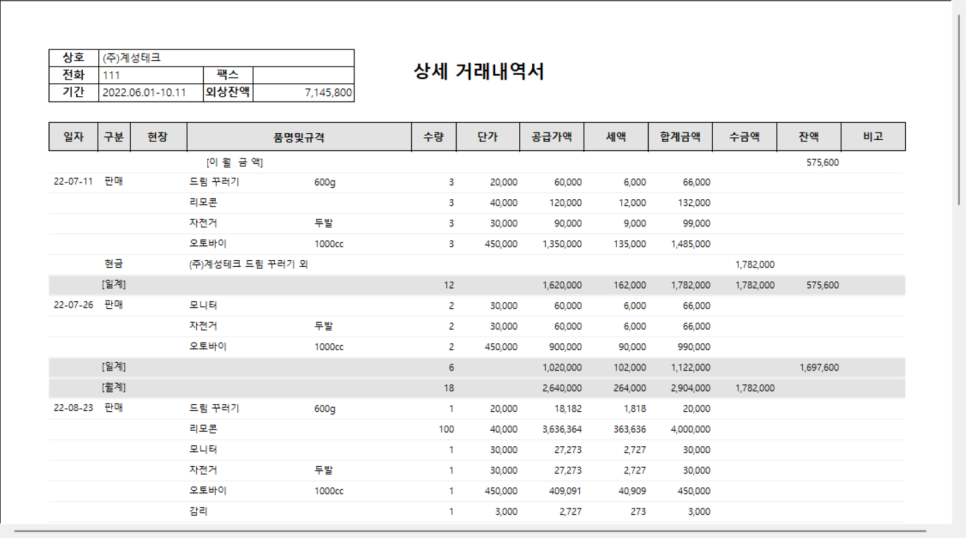966x538 pixels.
Task: Click the daily subtotal supply amount 1,620,000
Action: click(x=562, y=285)
